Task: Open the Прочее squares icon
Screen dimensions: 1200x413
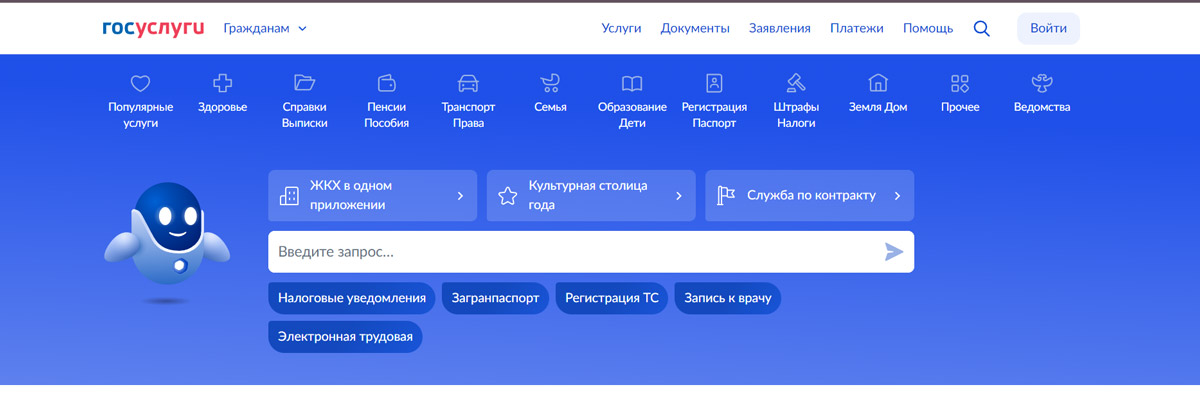Action: (x=960, y=83)
